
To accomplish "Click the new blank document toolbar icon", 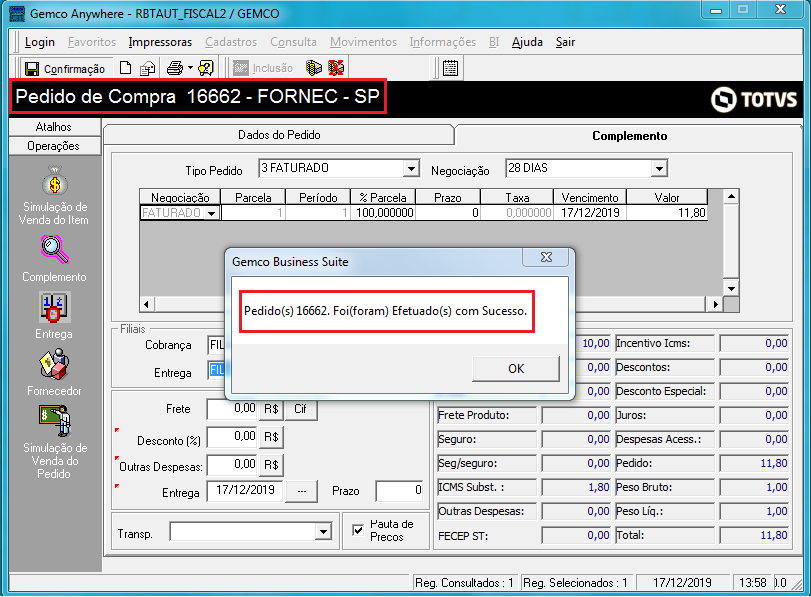I will pos(125,68).
